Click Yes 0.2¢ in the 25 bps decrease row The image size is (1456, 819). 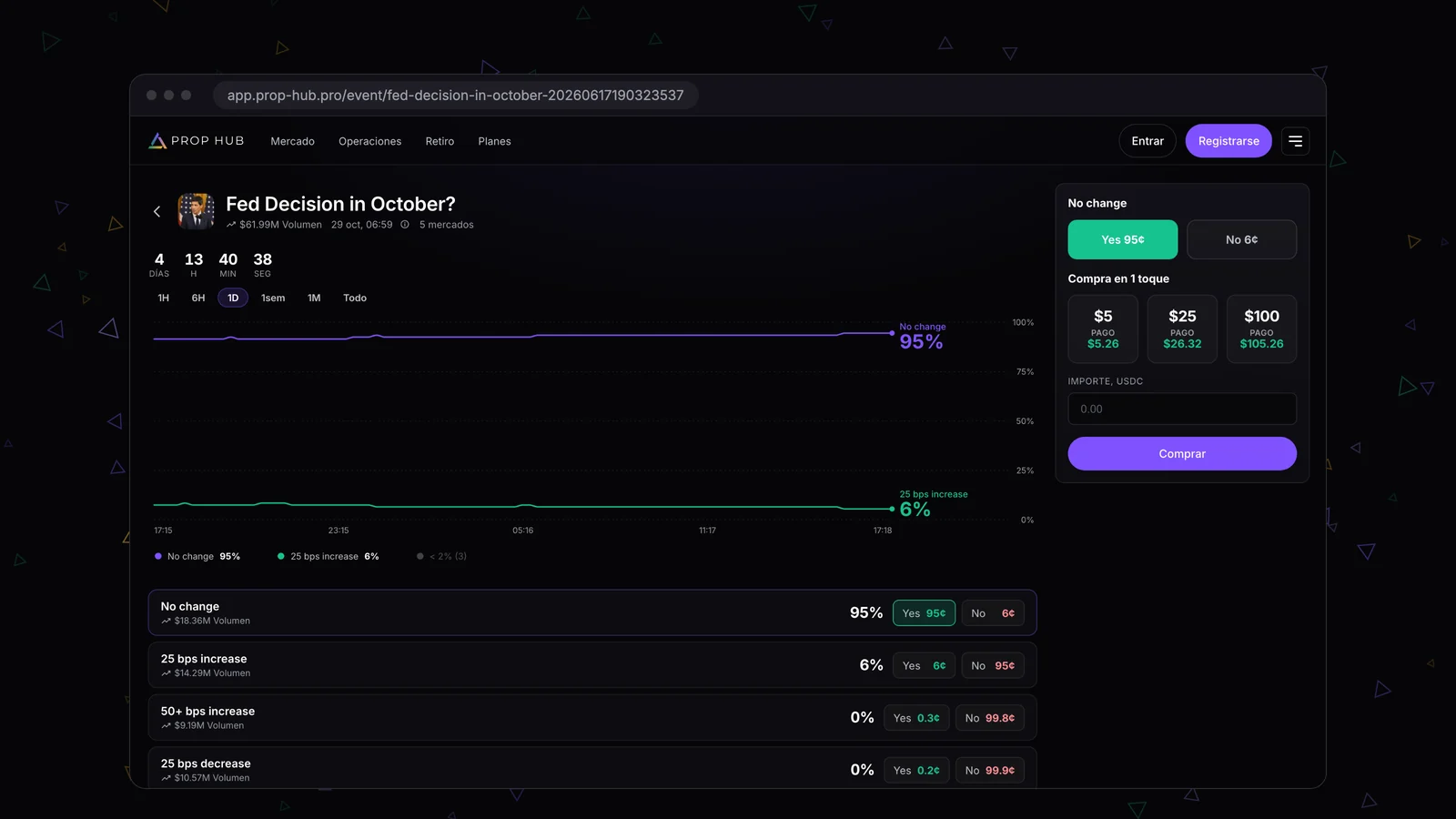pyautogui.click(x=916, y=770)
